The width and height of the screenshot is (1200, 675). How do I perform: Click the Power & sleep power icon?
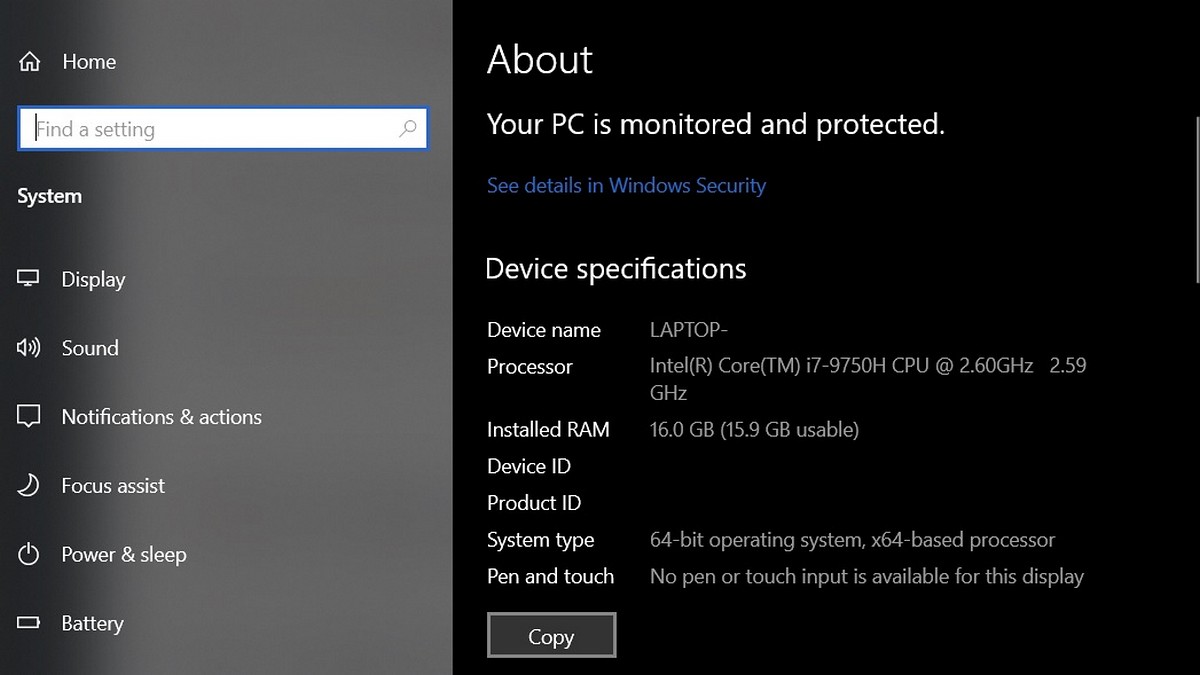point(29,555)
